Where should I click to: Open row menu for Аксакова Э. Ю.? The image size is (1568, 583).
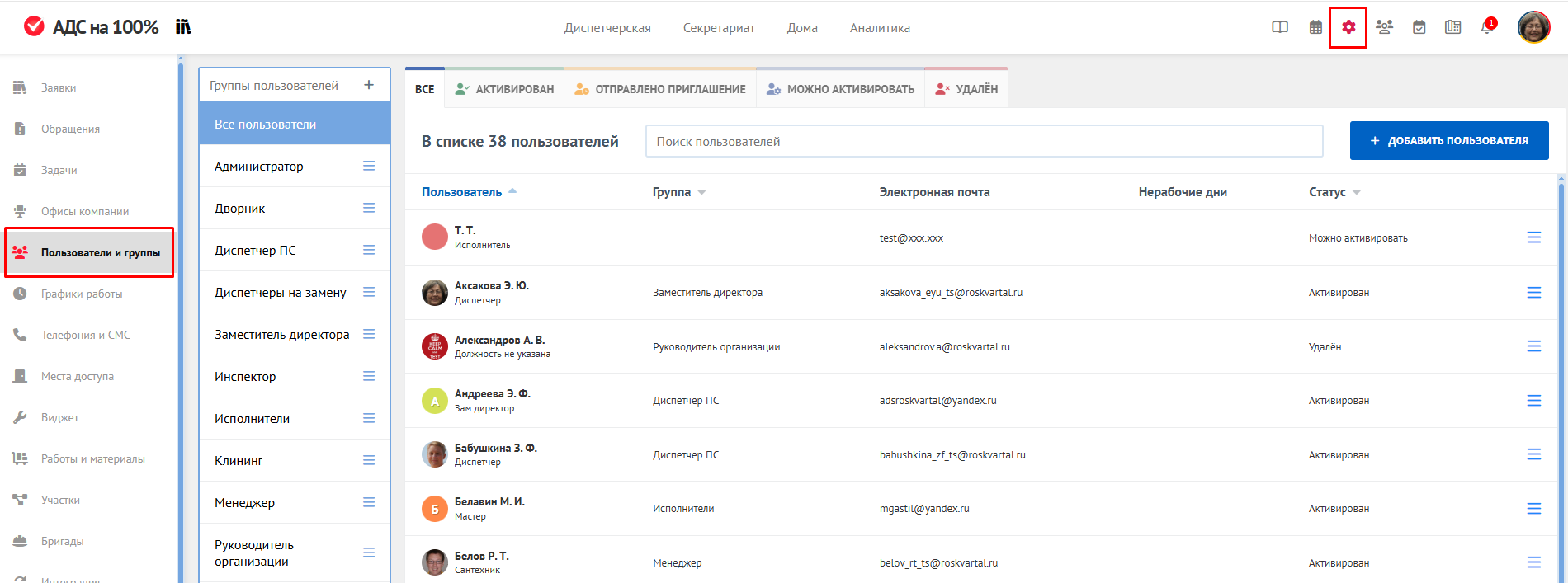point(1533,293)
